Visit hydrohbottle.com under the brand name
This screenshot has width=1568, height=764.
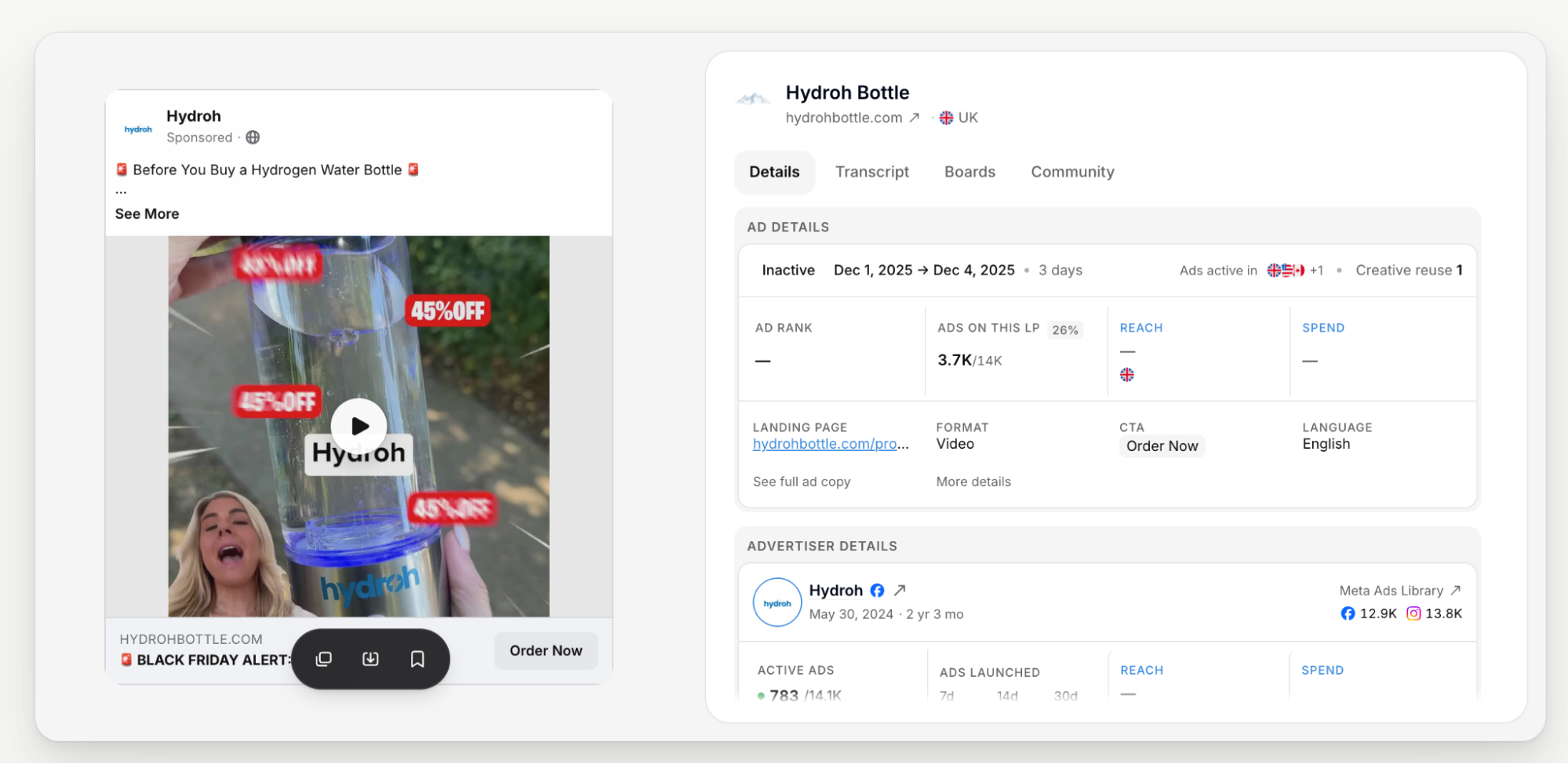[x=844, y=118]
